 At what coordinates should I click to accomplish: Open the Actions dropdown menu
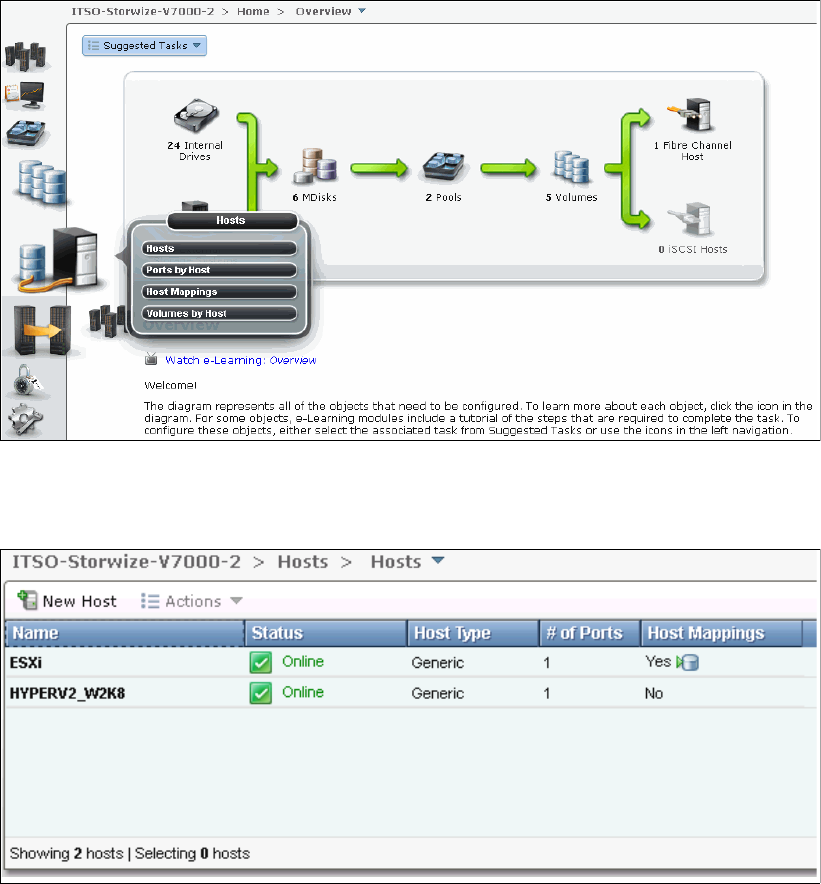click(x=191, y=601)
